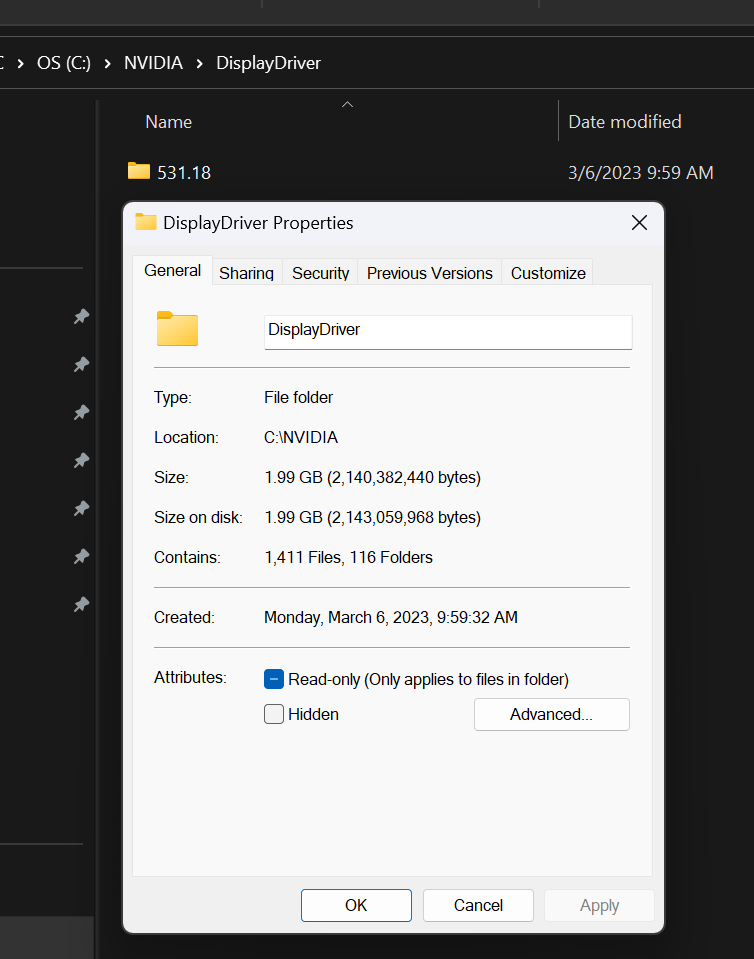Close the DisplayDriver Properties dialog
Screen dimensions: 754x959
pyautogui.click(x=639, y=223)
